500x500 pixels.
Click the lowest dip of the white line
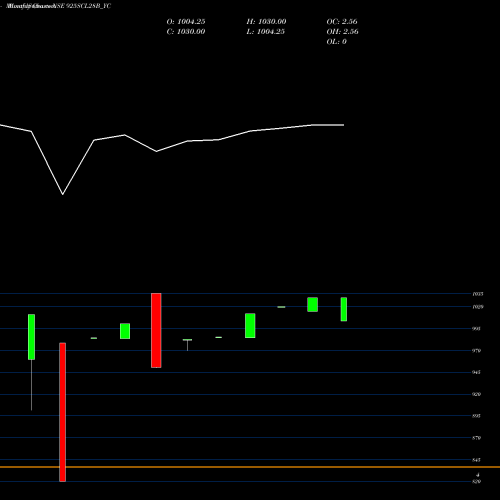[63, 194]
